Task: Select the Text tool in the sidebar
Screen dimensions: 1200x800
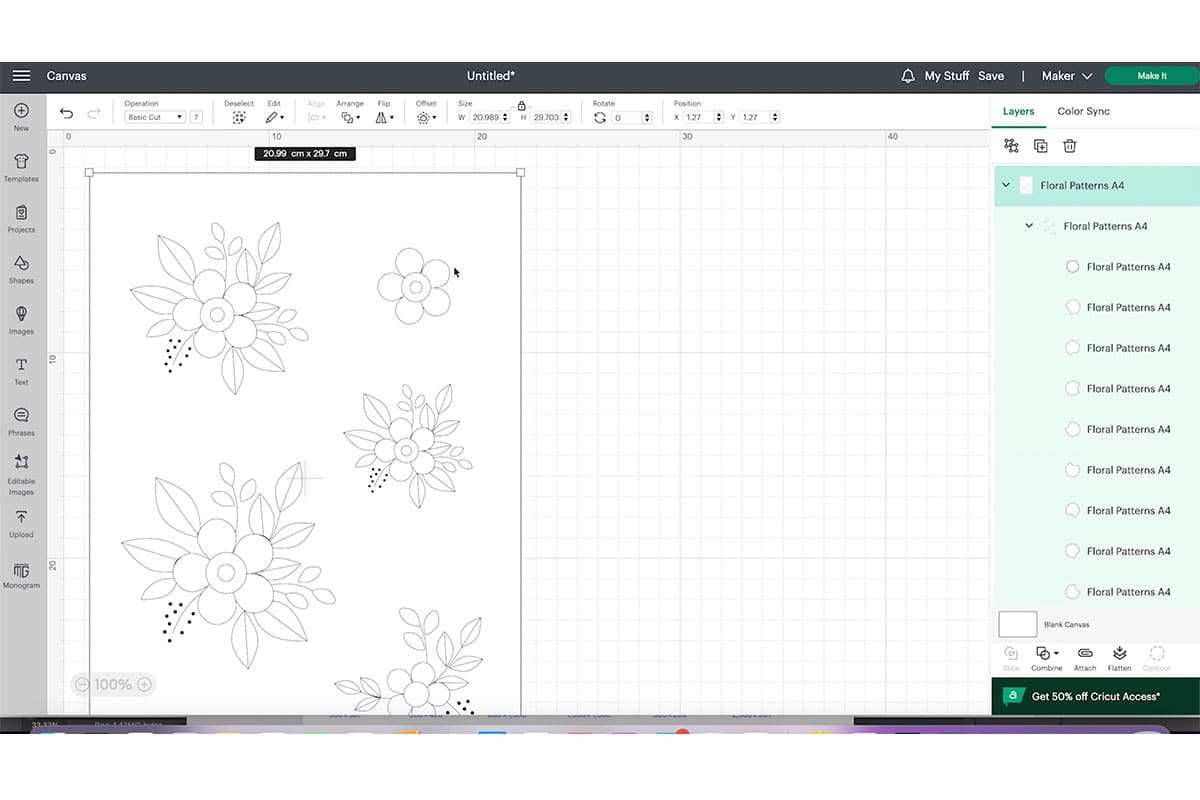Action: pyautogui.click(x=21, y=366)
